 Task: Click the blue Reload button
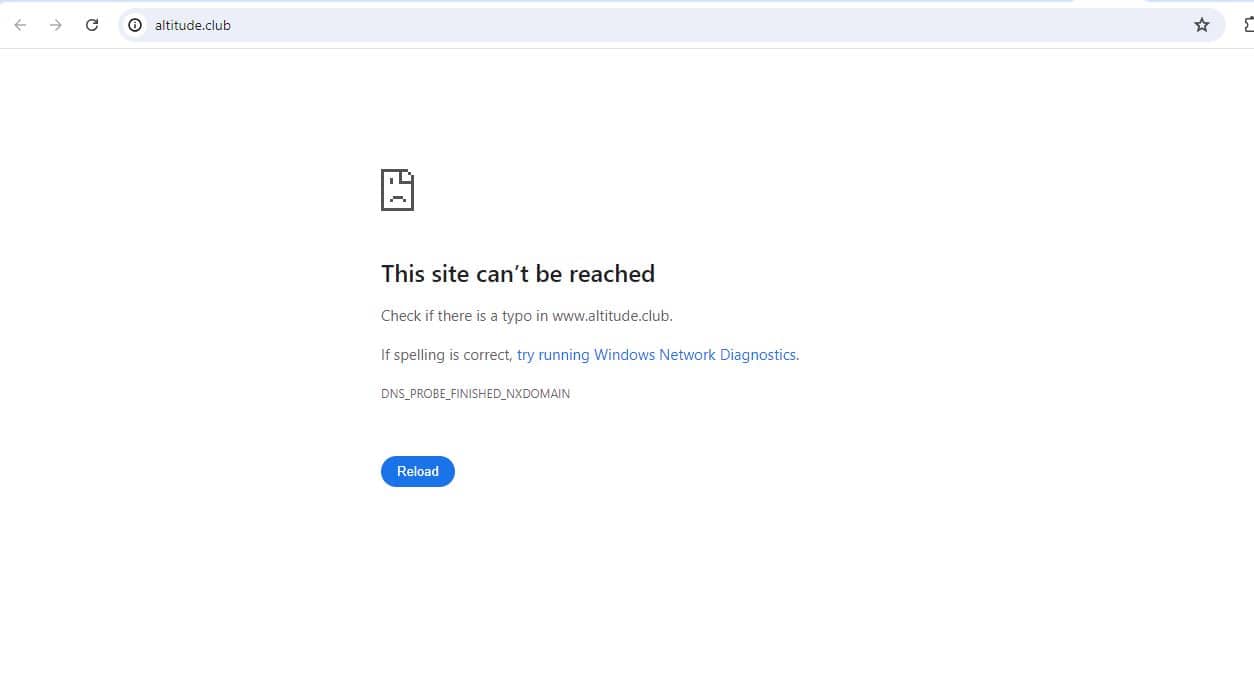pos(418,471)
